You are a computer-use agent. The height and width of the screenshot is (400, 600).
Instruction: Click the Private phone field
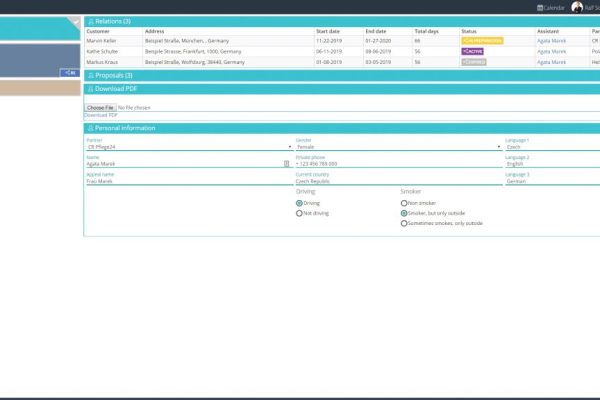(x=399, y=164)
